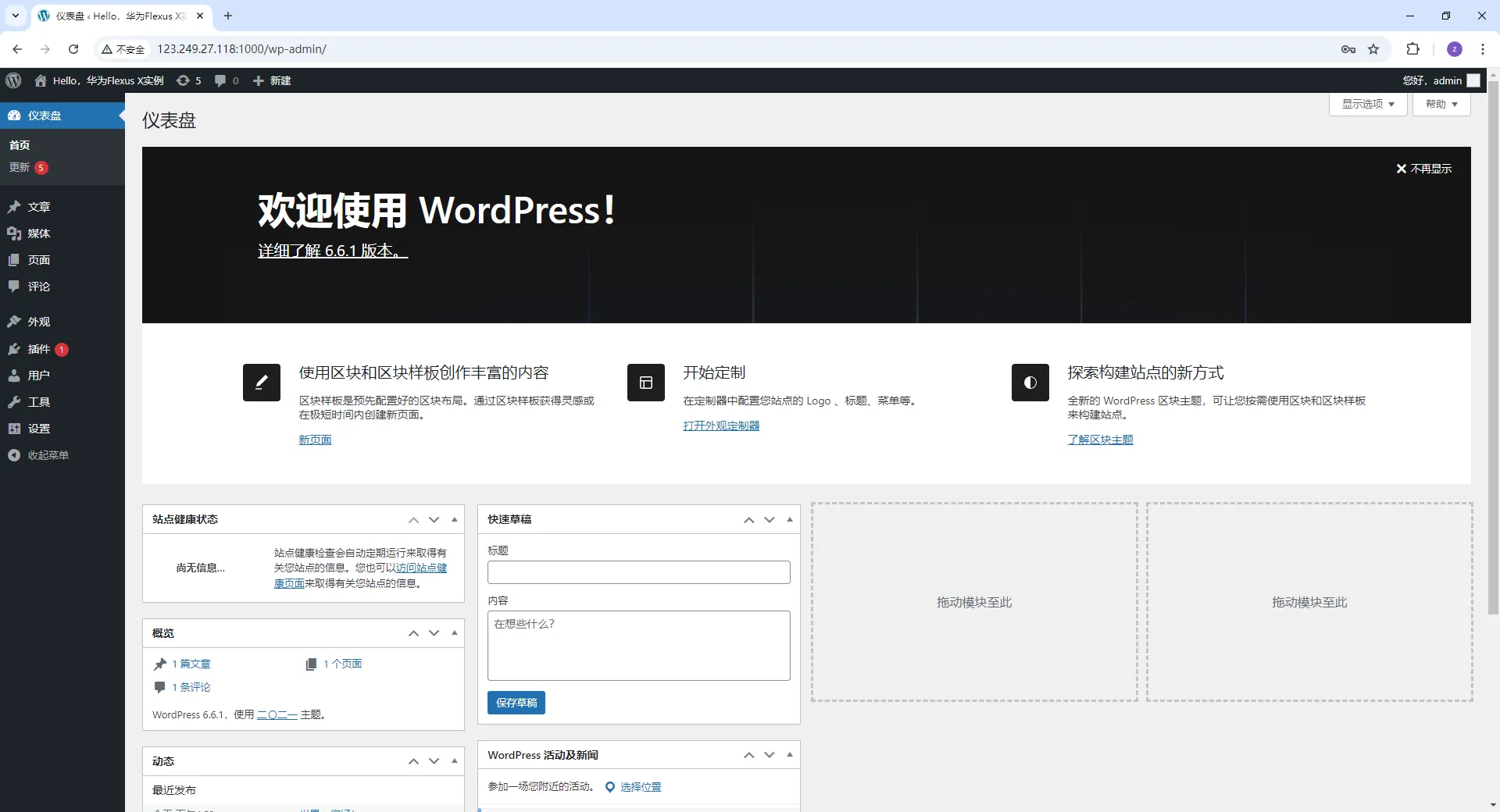Click the 1 篇文章 link in 概览
1500x812 pixels.
click(191, 664)
